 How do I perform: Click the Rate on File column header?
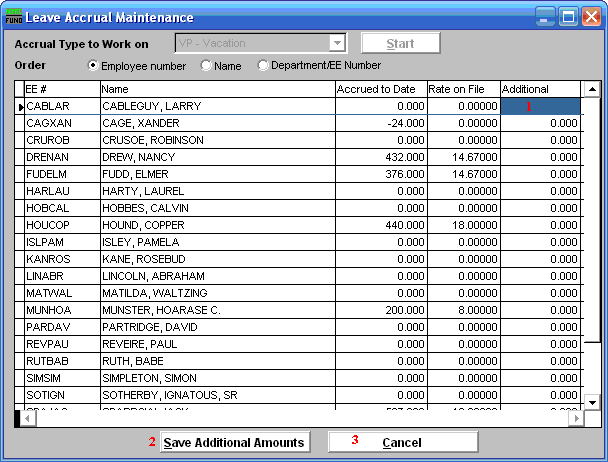click(462, 90)
